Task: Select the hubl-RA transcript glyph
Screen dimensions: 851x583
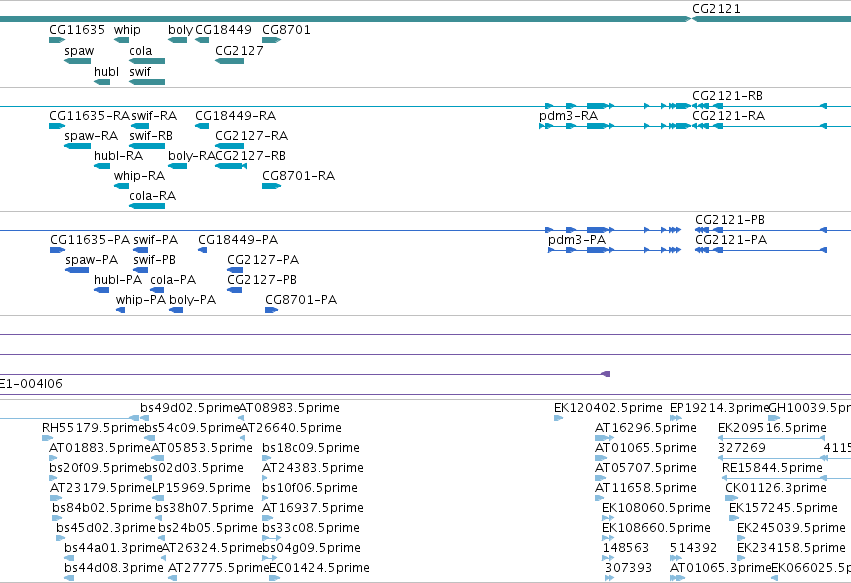Action: point(102,166)
